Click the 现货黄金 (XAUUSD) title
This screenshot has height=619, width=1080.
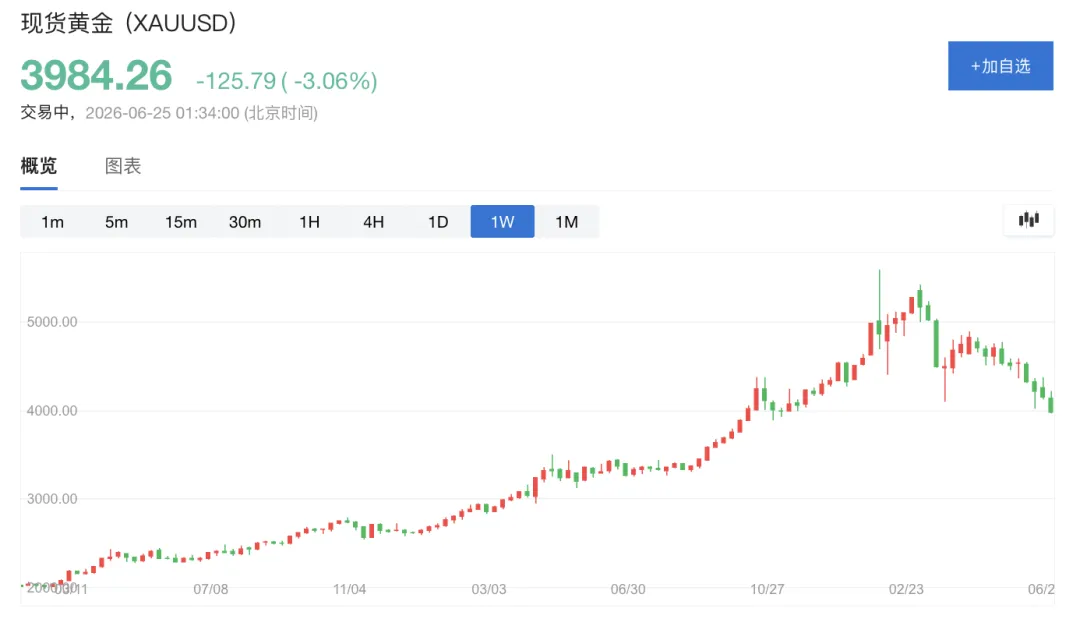tap(129, 23)
